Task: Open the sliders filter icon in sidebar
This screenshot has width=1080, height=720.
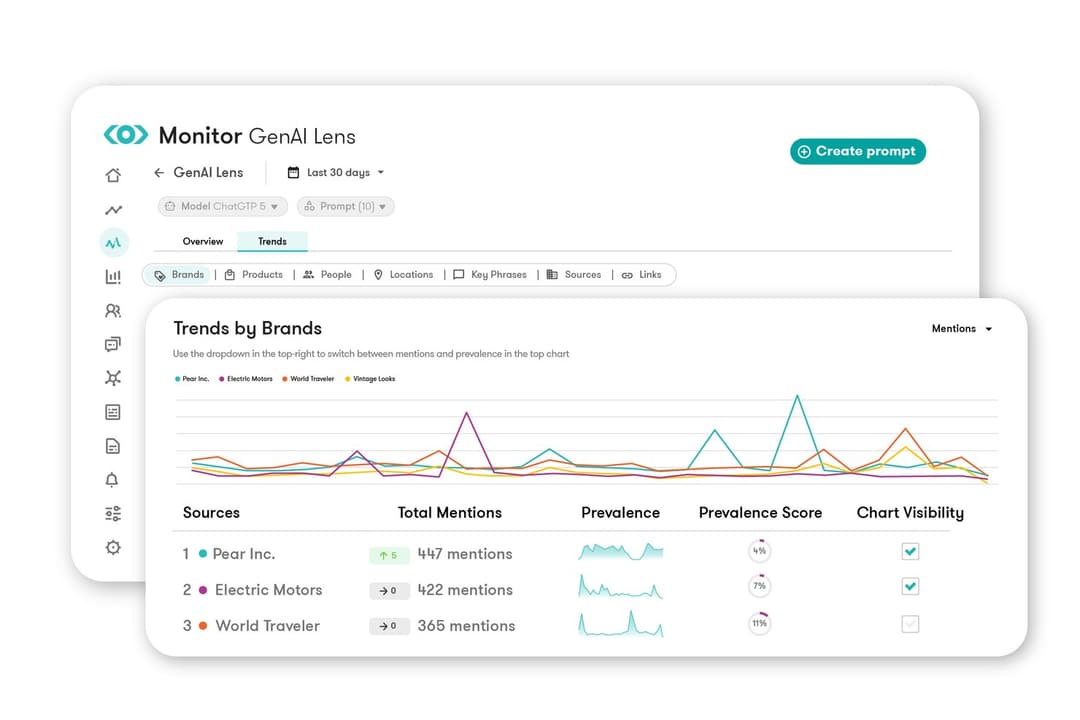Action: pos(113,513)
